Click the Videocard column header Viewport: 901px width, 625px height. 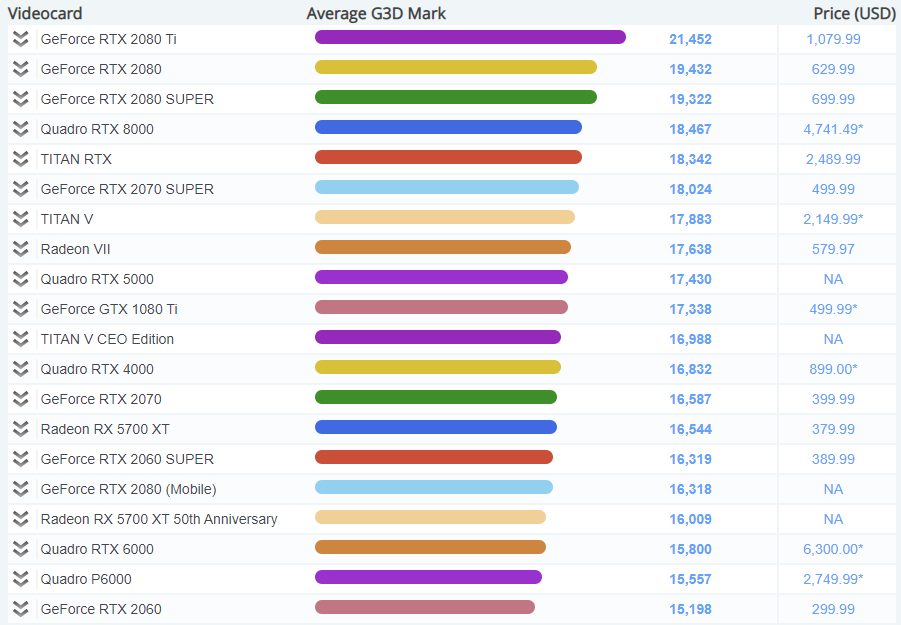[x=45, y=13]
